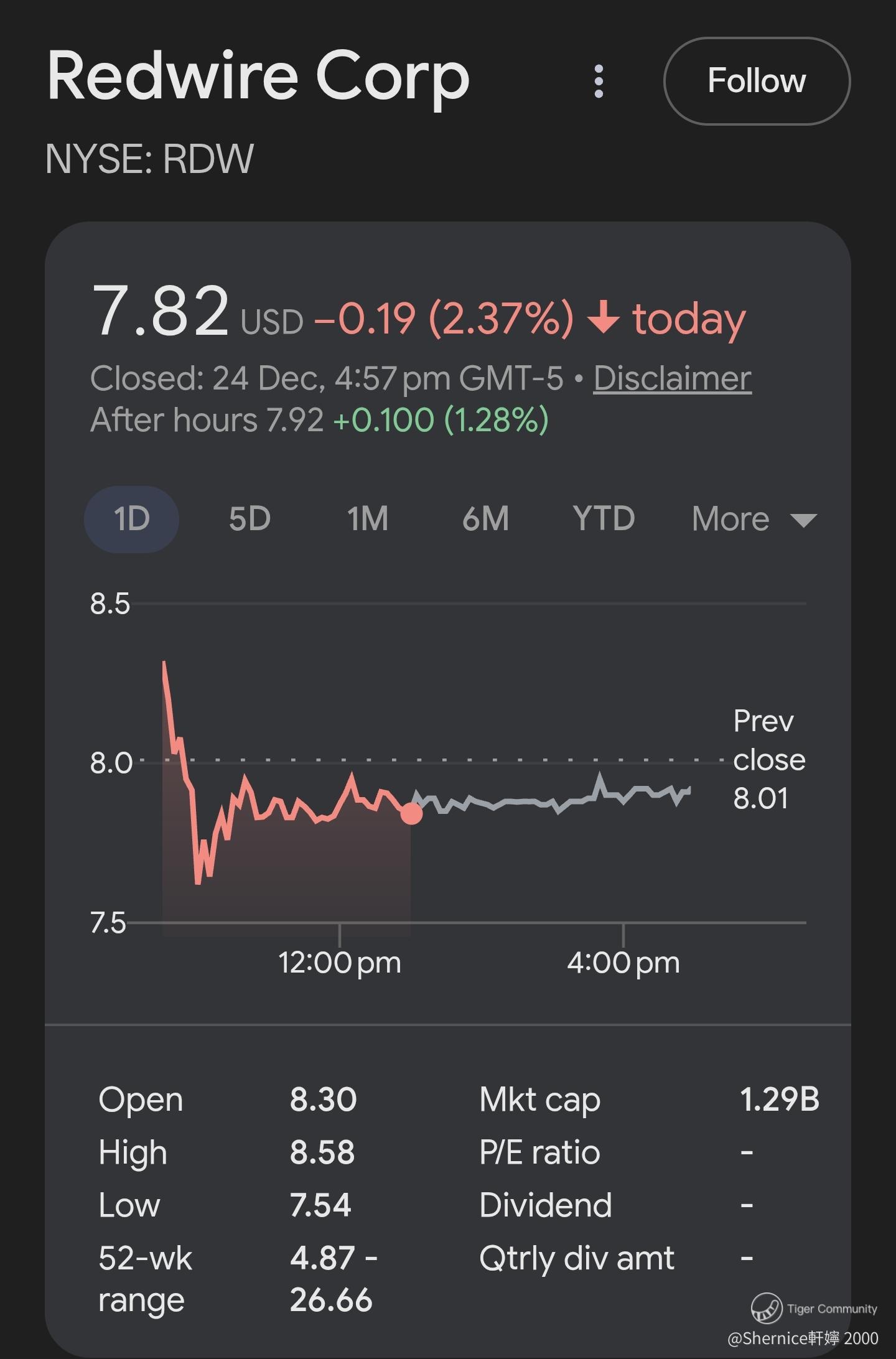
Task: Click the red marker dot on chart
Action: [x=411, y=813]
